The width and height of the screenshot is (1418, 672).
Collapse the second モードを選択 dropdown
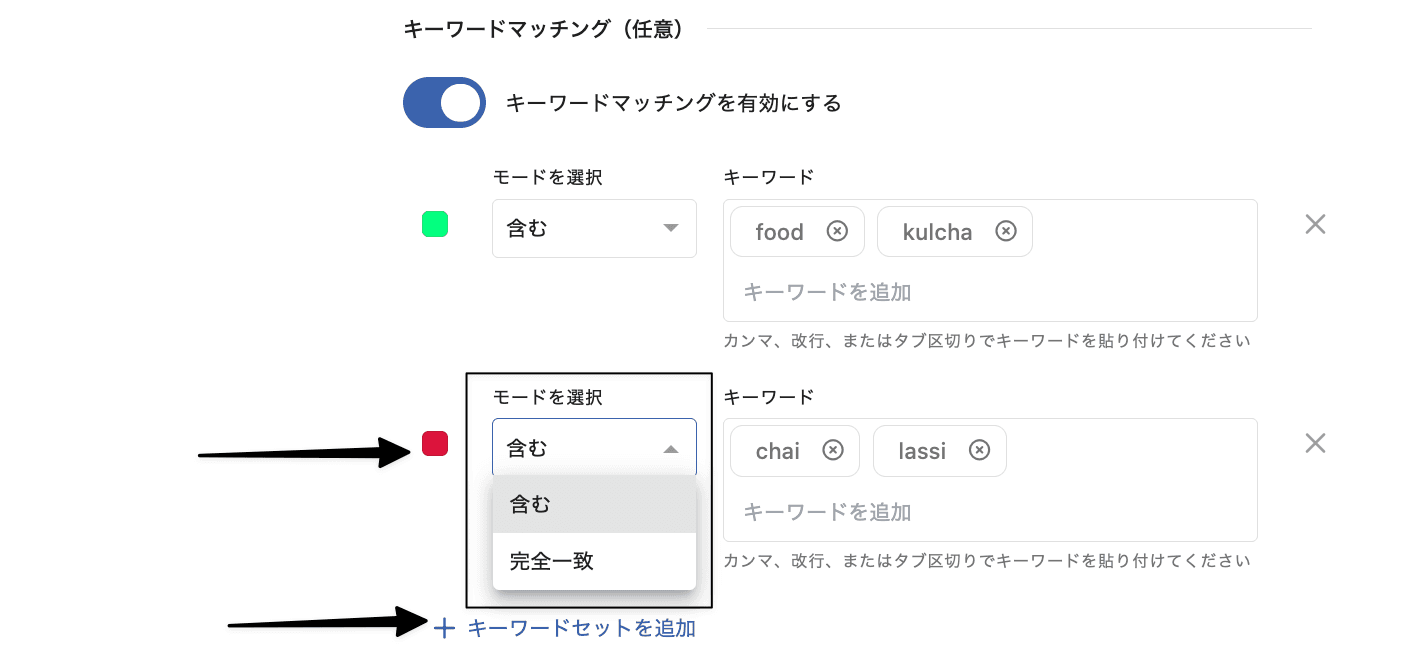pyautogui.click(x=593, y=448)
